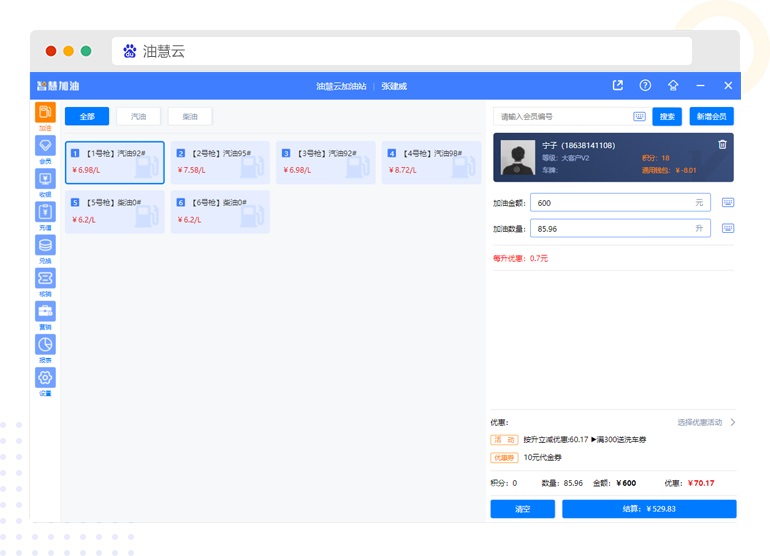Click 每升优惠: 0.7元 discount text
770x556 pixels.
(521, 258)
